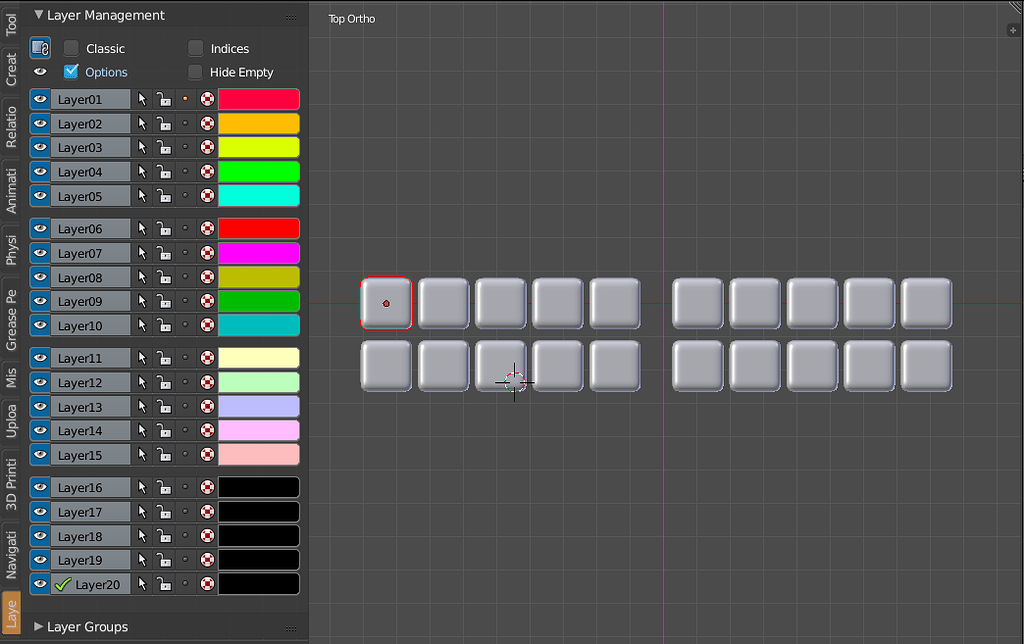Open the Tool tab in the sidebar

pos(10,24)
